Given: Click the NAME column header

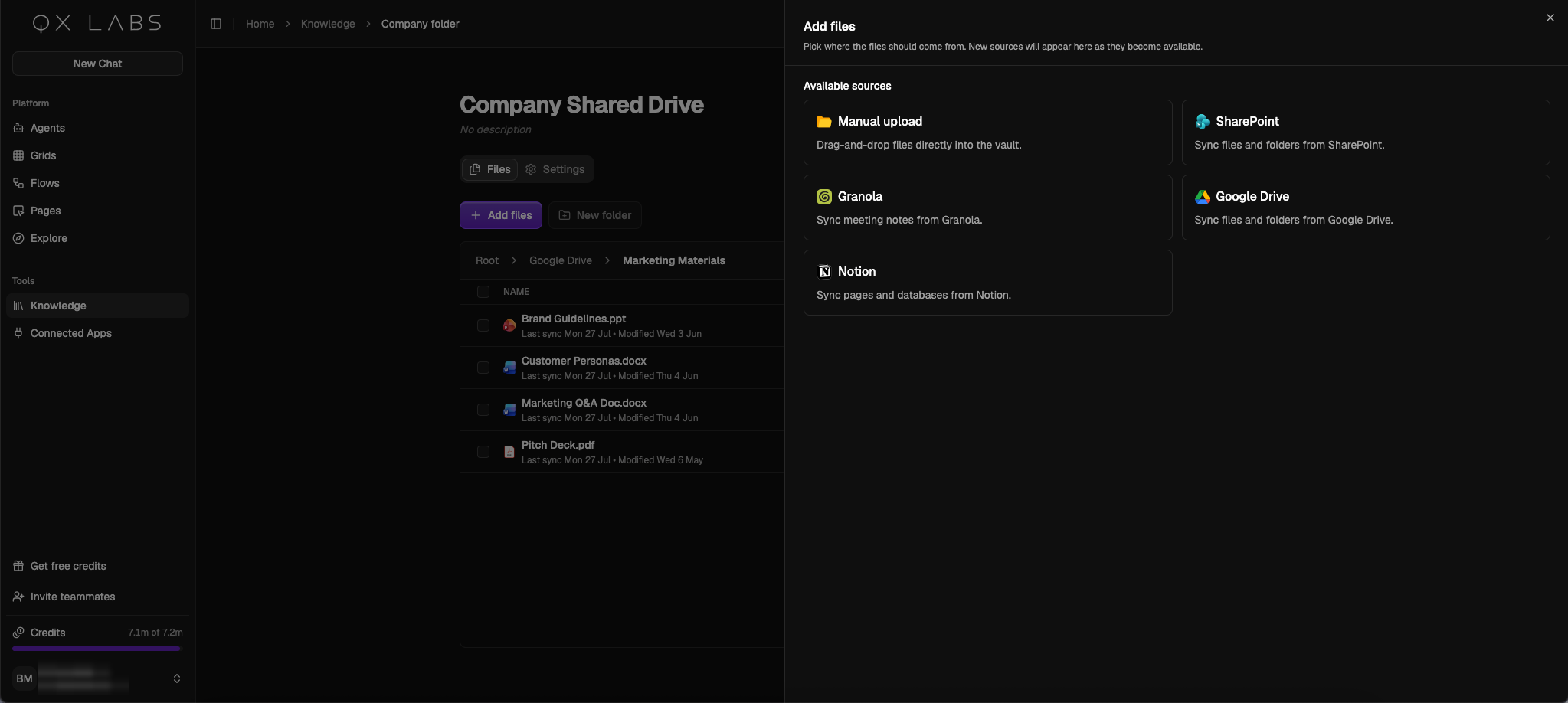Looking at the screenshot, I should coord(516,292).
